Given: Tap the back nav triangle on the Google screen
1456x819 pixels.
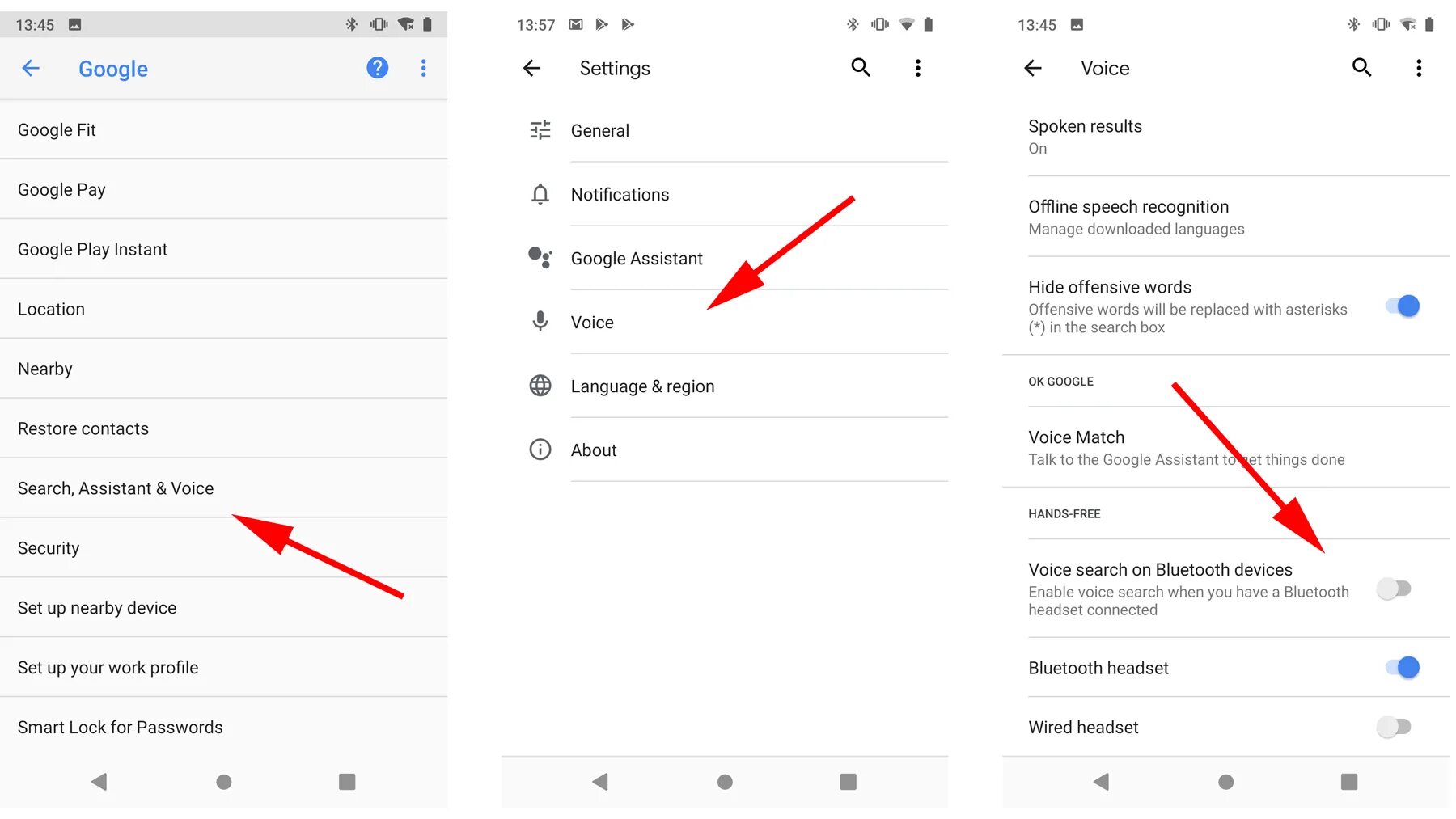Looking at the screenshot, I should tap(99, 782).
